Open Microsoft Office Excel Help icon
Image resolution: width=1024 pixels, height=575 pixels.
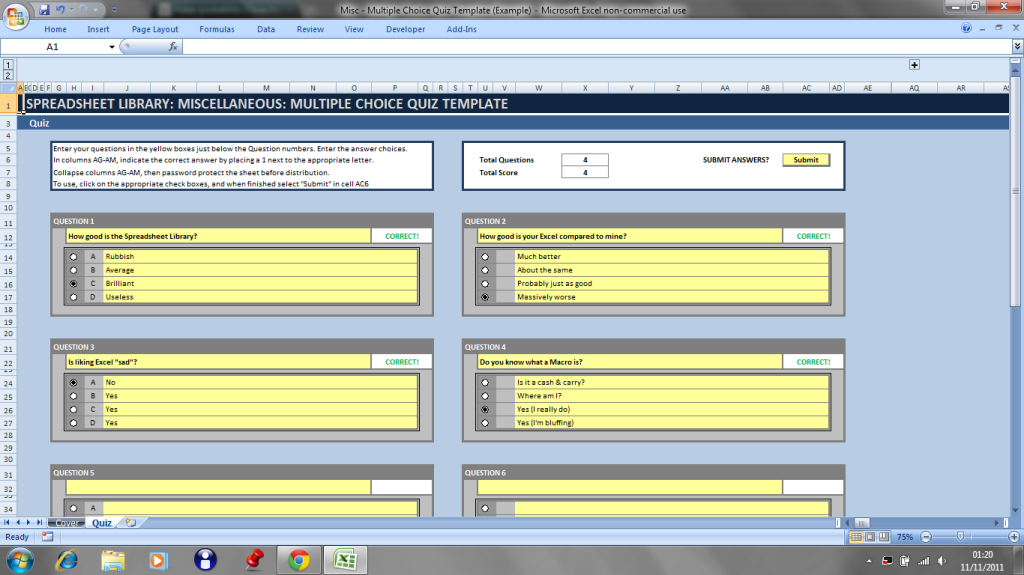coord(967,29)
